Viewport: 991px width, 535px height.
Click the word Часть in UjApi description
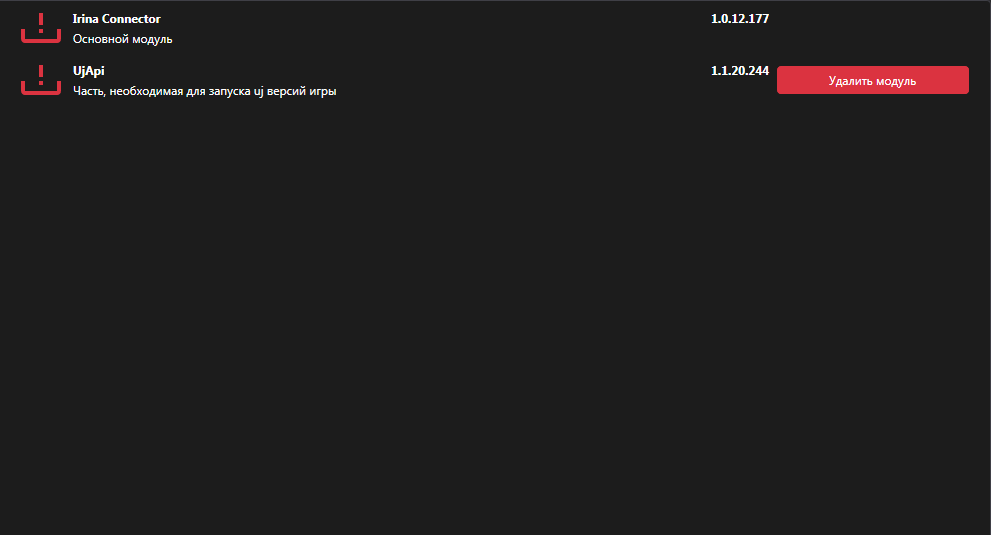pyautogui.click(x=89, y=91)
